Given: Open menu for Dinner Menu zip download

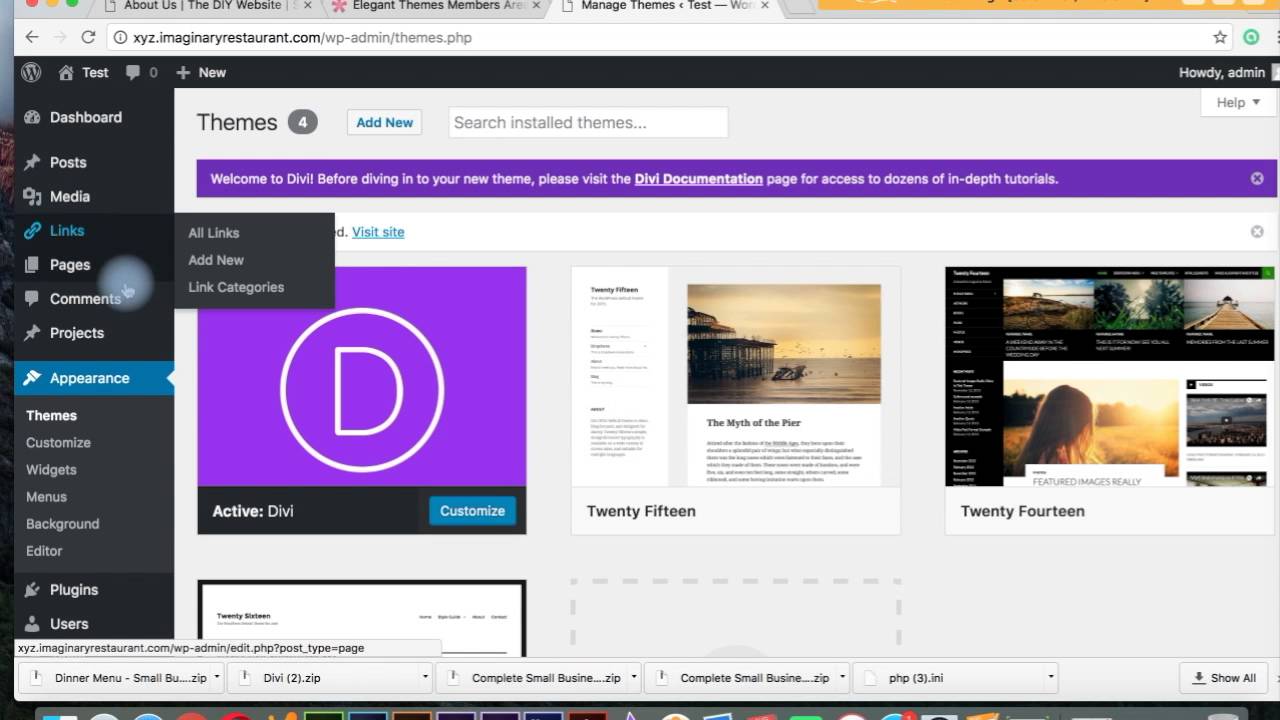Looking at the screenshot, I should pyautogui.click(x=216, y=677).
